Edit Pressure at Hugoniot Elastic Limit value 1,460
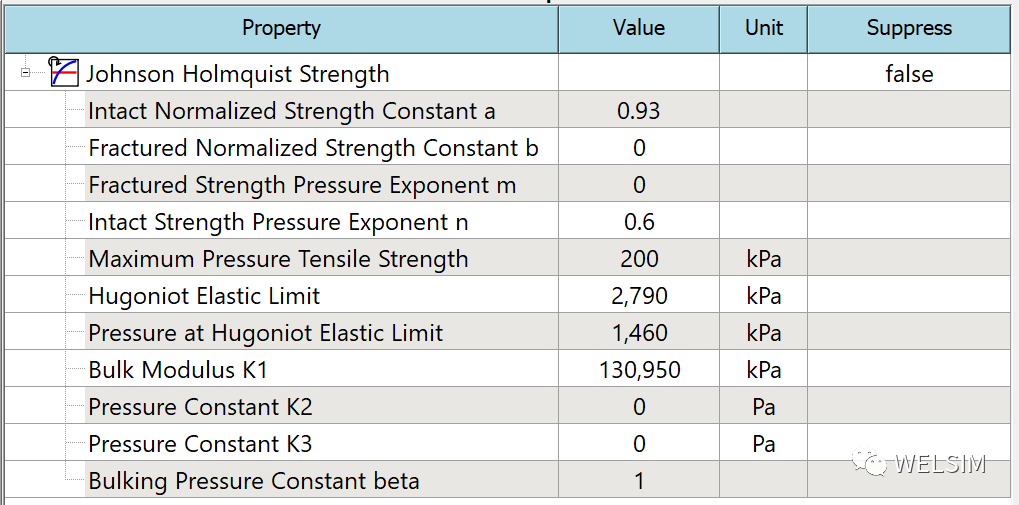 (x=639, y=333)
